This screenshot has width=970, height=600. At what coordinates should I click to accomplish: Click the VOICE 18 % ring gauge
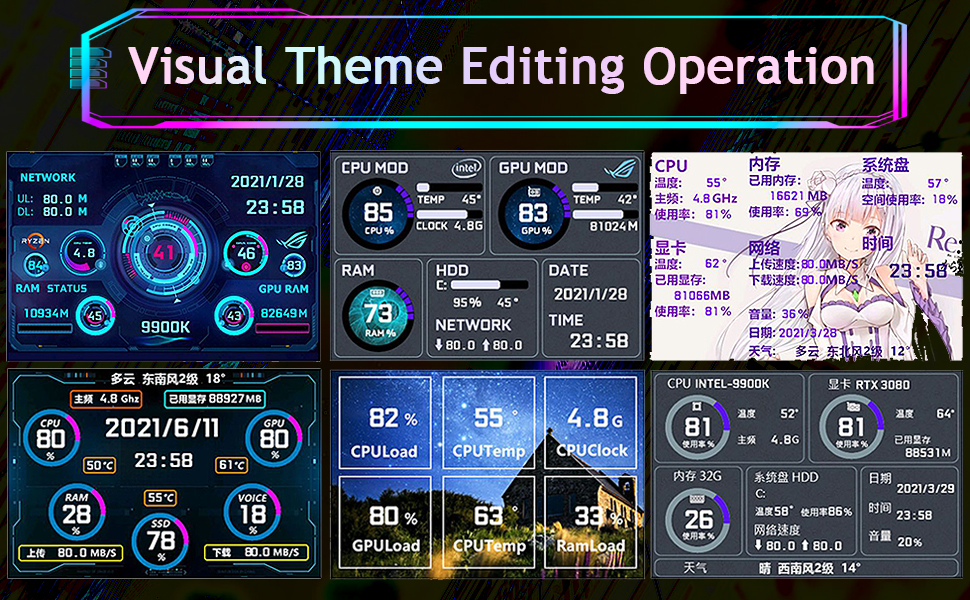(252, 512)
